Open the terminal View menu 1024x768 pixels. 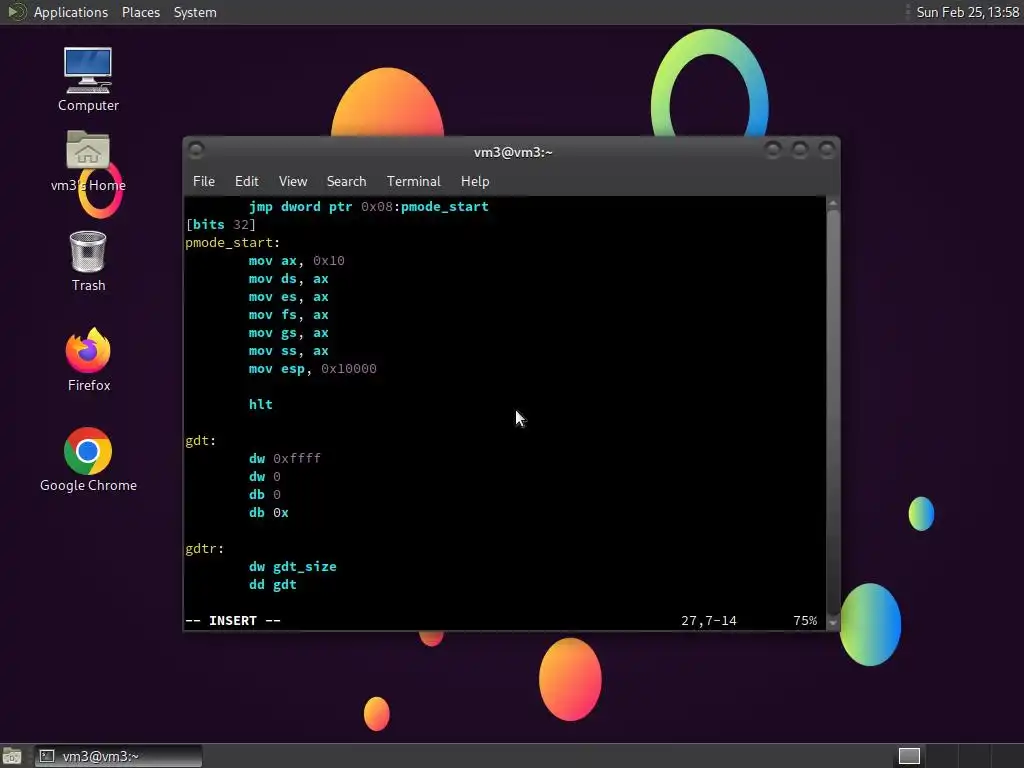coord(293,182)
